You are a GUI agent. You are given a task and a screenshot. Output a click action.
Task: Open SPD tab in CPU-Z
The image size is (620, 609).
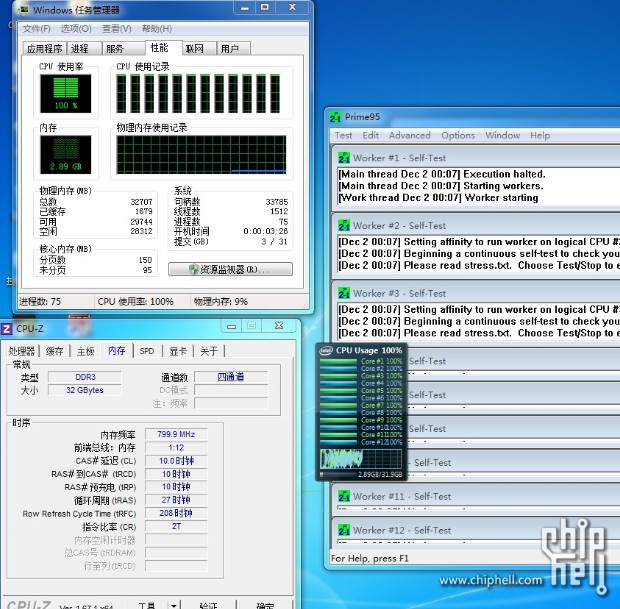(147, 351)
